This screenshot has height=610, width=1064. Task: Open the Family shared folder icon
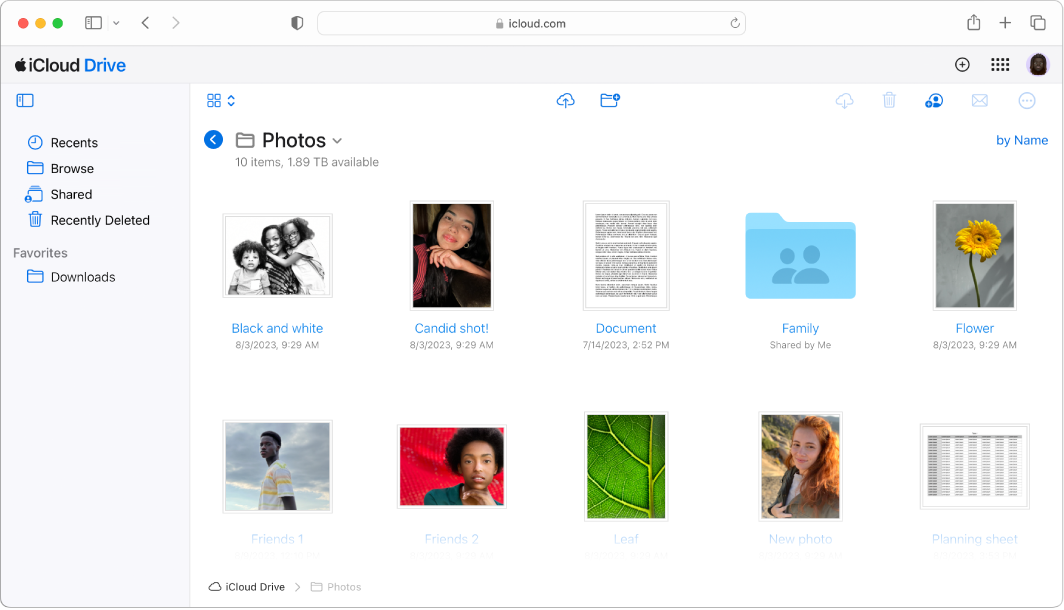[x=800, y=256]
